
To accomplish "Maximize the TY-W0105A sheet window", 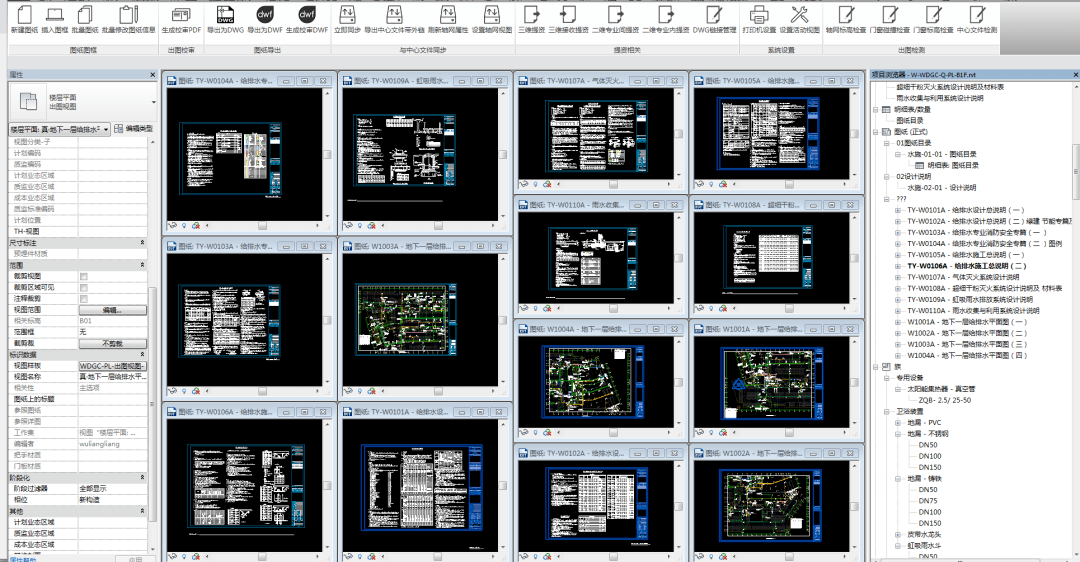I will (x=831, y=81).
